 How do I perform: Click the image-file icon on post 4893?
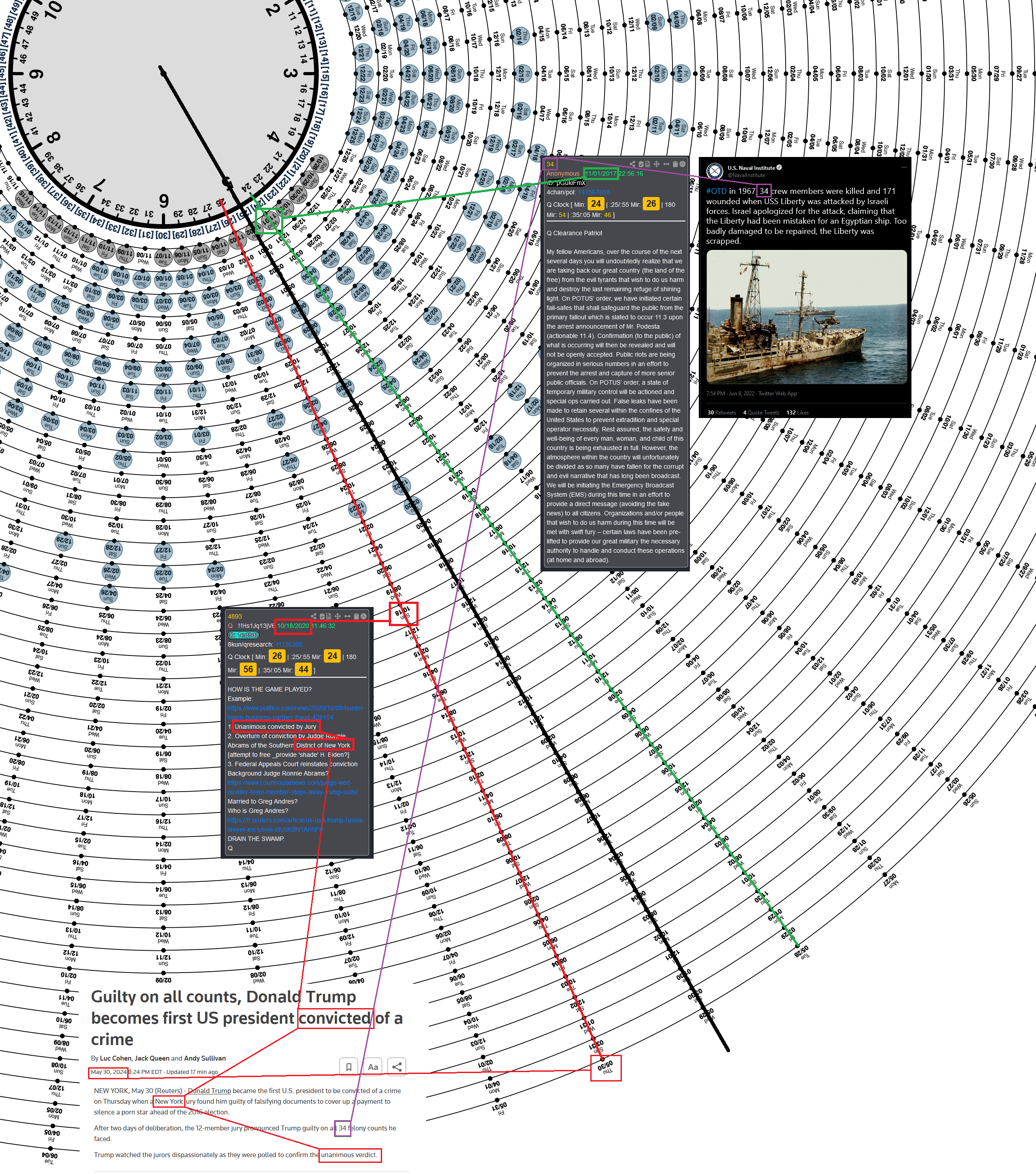[329, 617]
